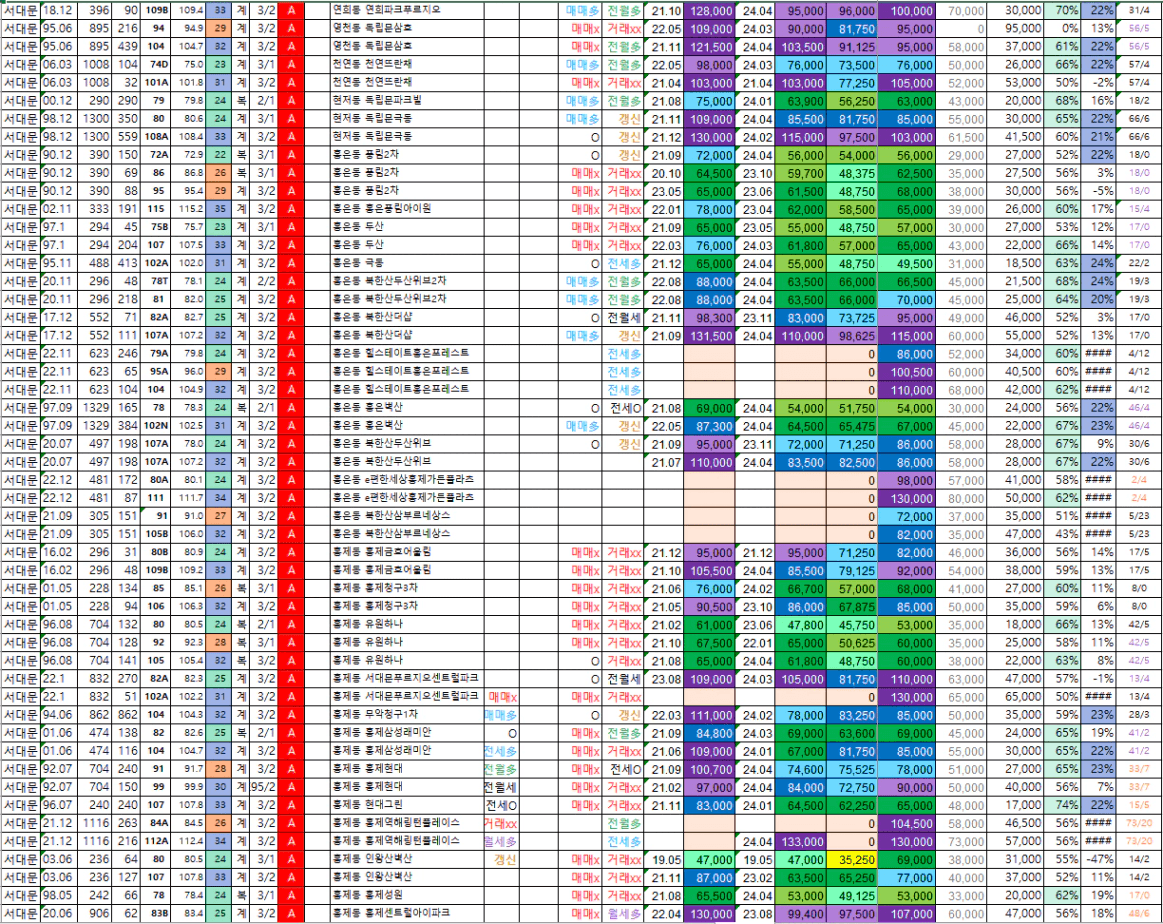Select the cell reading 67,875
The width and height of the screenshot is (1163, 924).
pyautogui.click(x=851, y=607)
